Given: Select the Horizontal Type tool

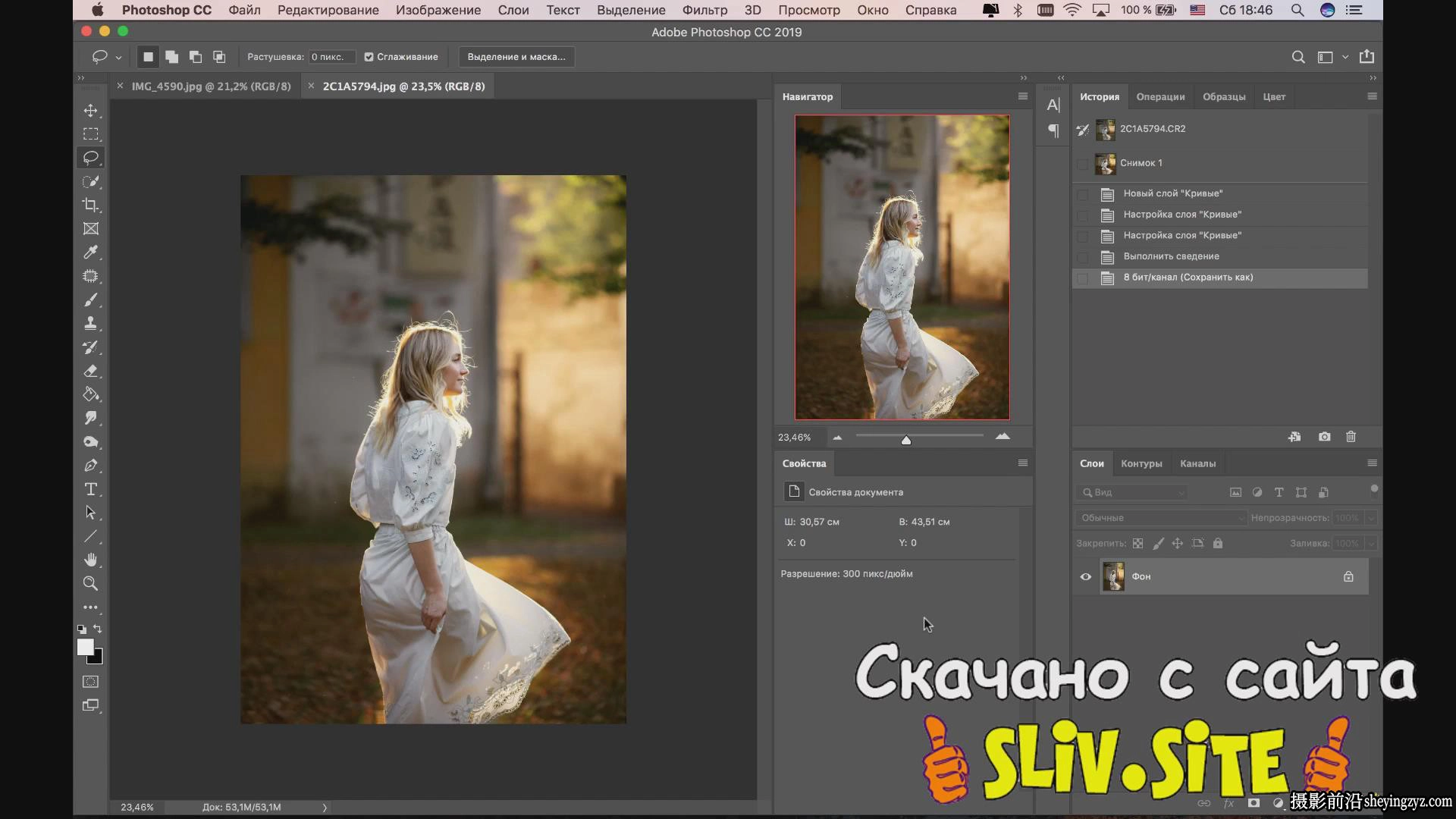Looking at the screenshot, I should (x=90, y=489).
